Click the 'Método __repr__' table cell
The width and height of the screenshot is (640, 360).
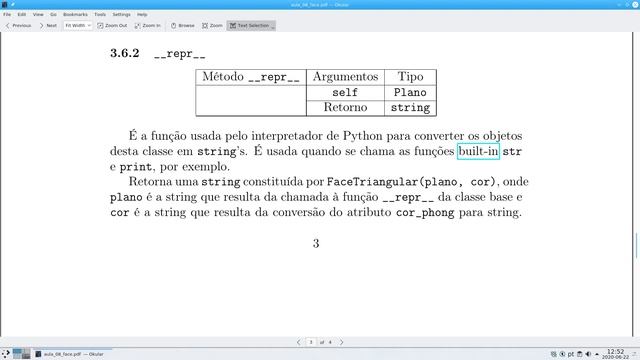(251, 77)
